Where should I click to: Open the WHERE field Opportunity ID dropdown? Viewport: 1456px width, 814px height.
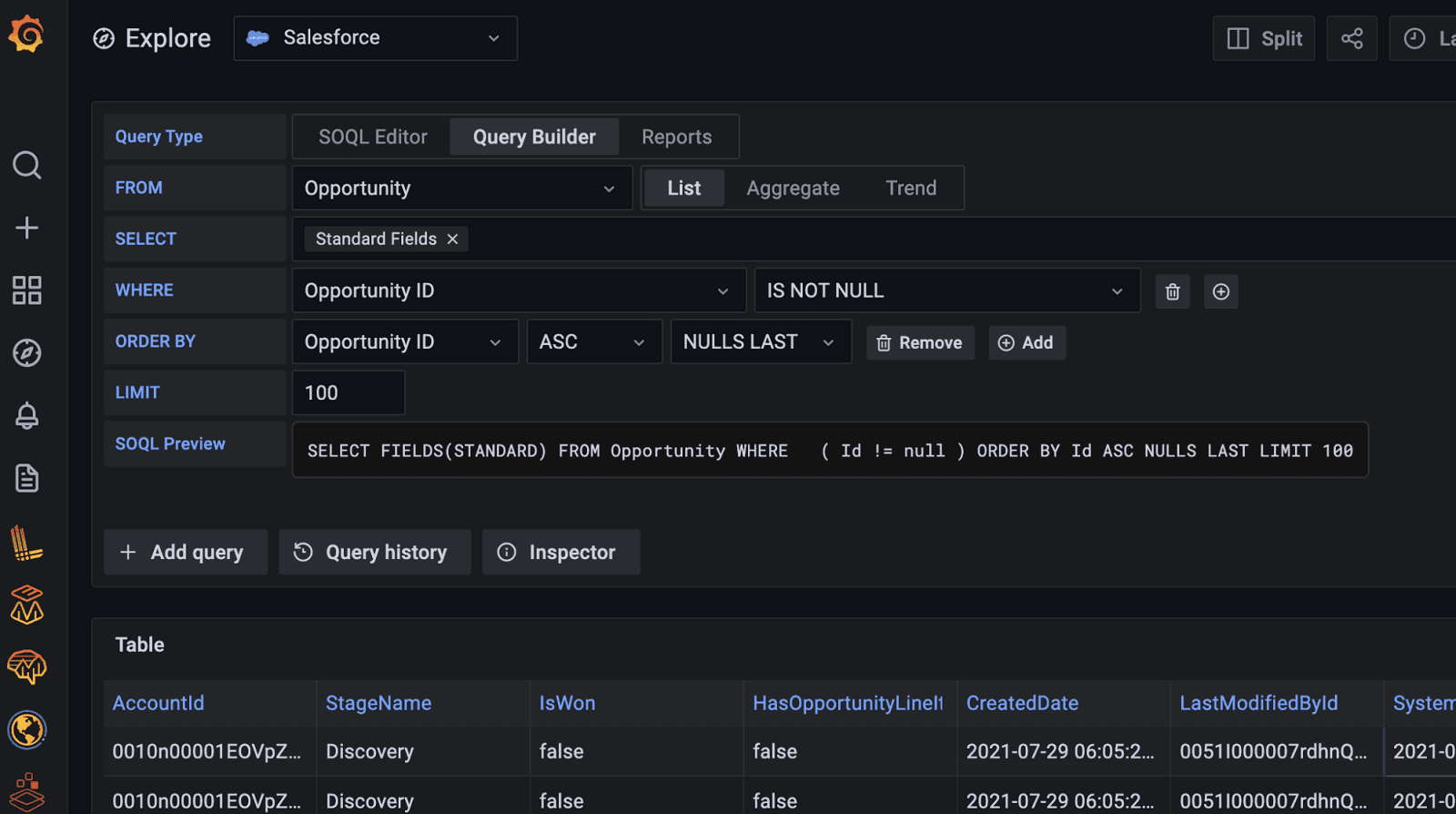[x=519, y=290]
